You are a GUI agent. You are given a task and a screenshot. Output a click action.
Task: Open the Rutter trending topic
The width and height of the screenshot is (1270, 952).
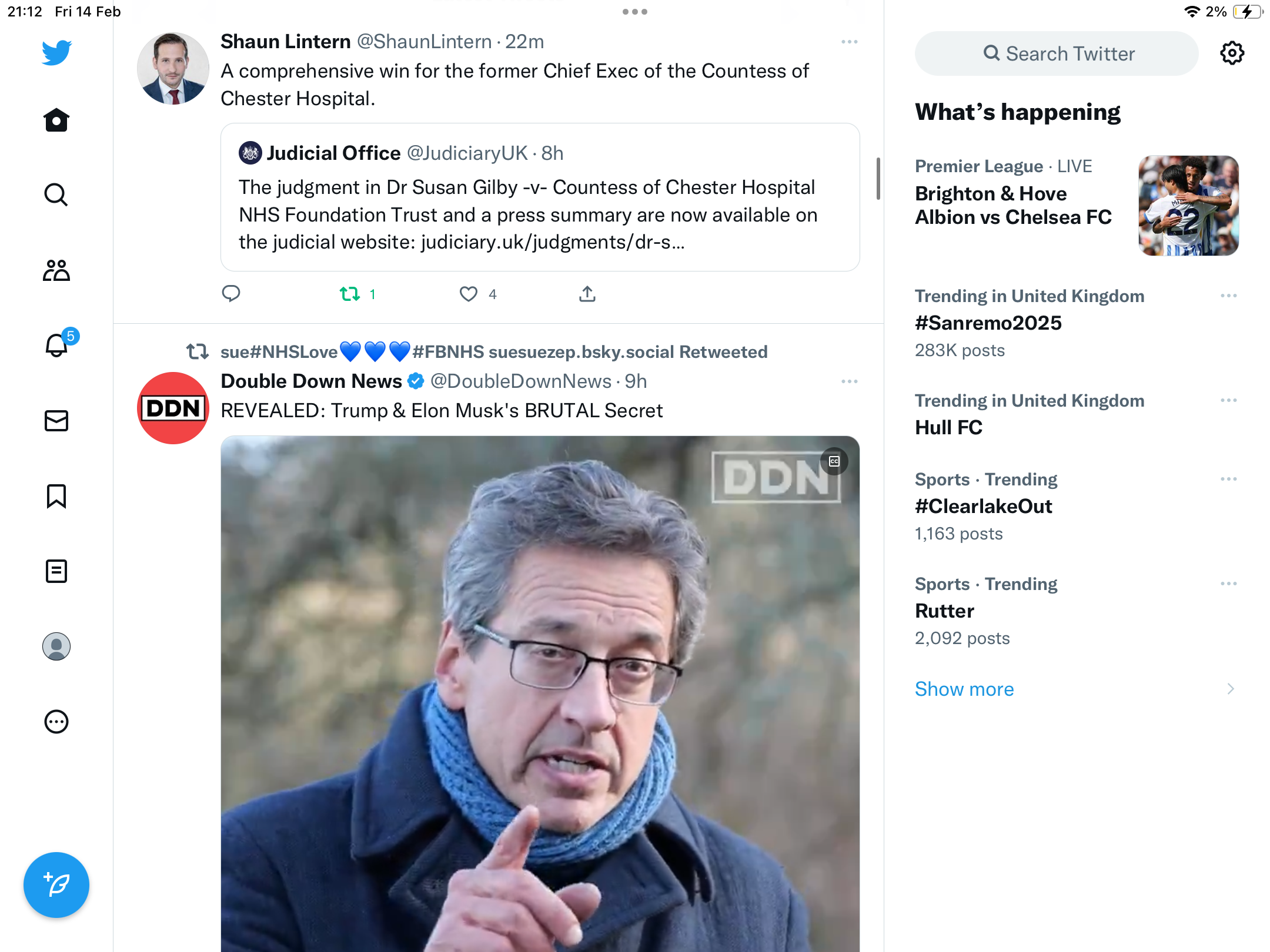(945, 611)
